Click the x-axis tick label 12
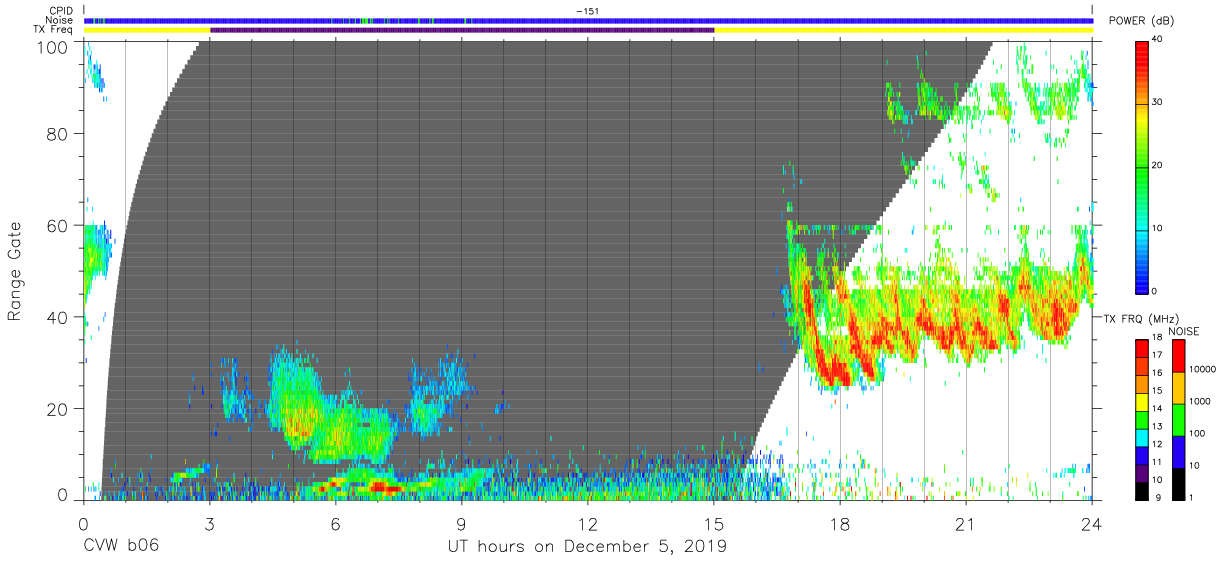Viewport: 1228px width, 567px height. (x=588, y=524)
